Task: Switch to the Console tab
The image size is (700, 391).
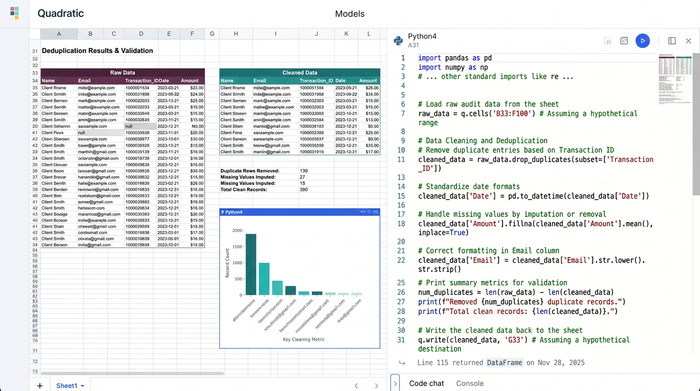Action: (x=470, y=383)
